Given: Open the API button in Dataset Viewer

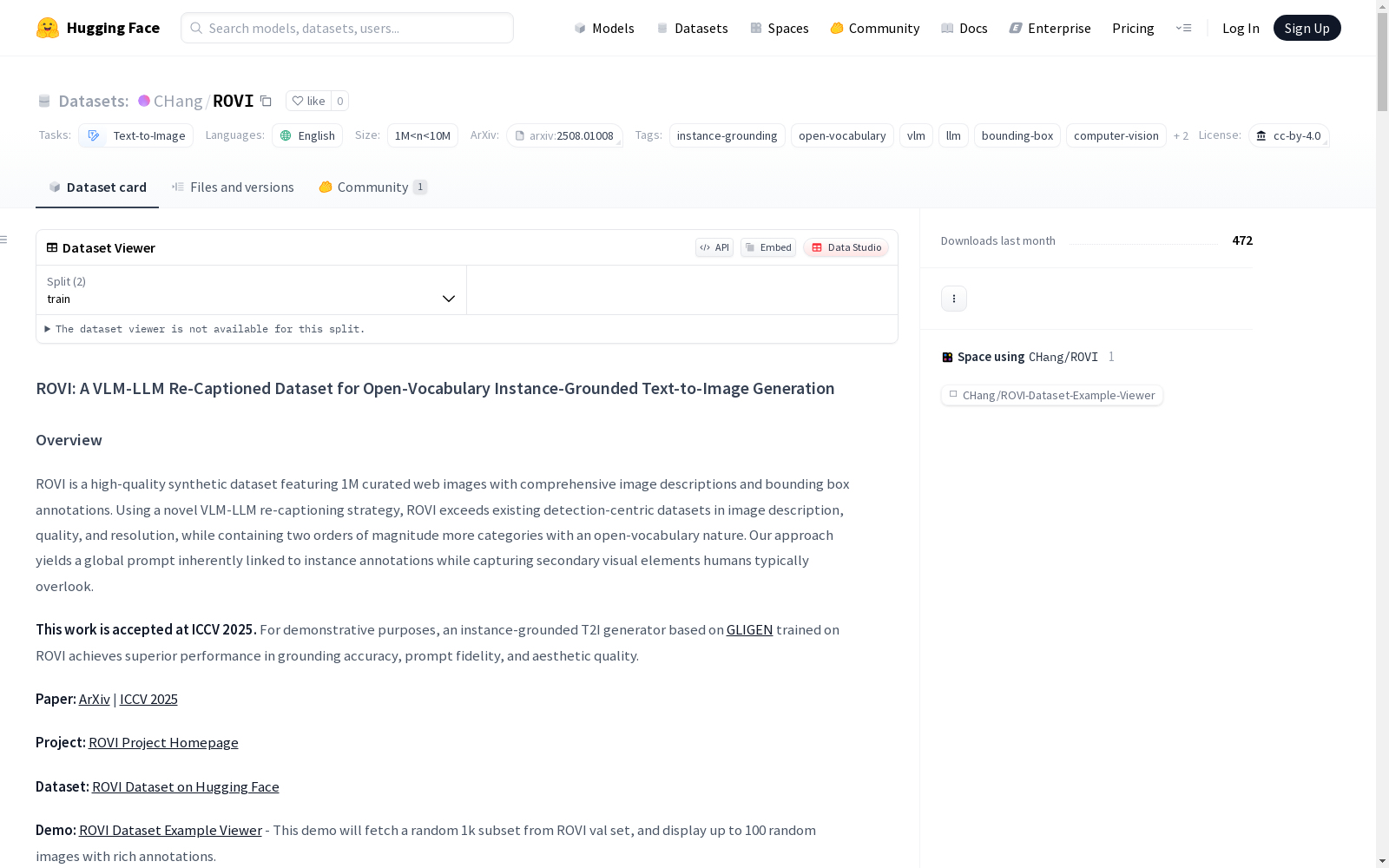Looking at the screenshot, I should [x=714, y=247].
